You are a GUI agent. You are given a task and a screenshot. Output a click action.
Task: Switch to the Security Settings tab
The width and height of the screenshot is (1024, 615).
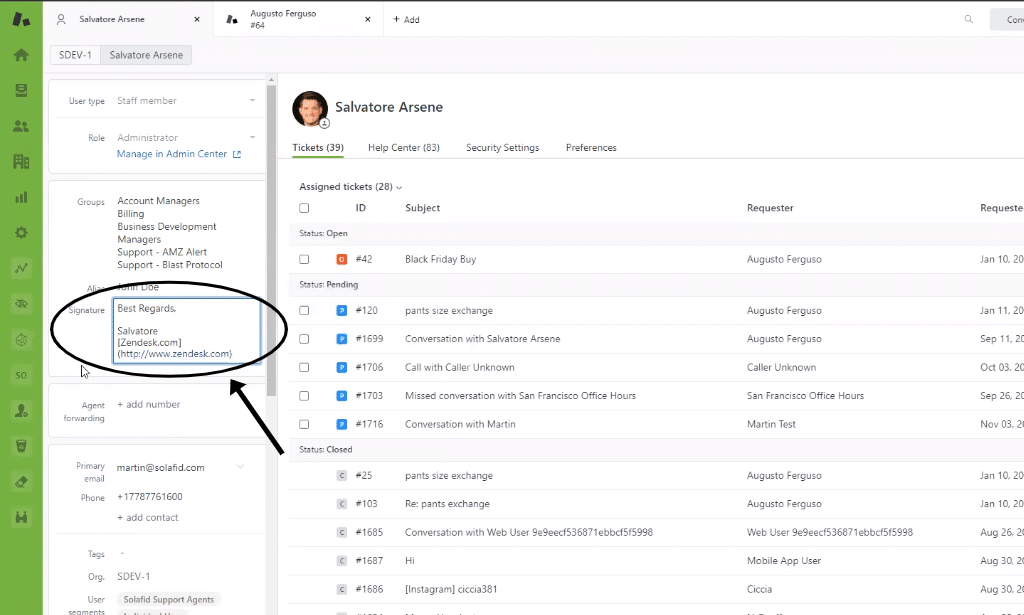[x=502, y=148]
